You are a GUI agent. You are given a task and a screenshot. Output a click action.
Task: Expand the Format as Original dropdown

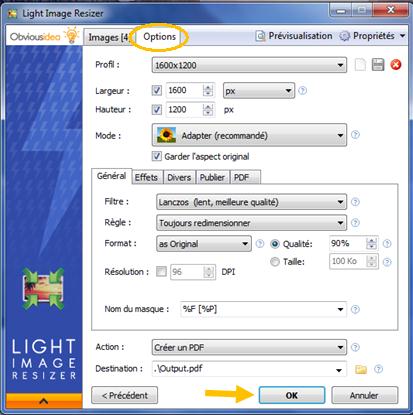[x=204, y=244]
